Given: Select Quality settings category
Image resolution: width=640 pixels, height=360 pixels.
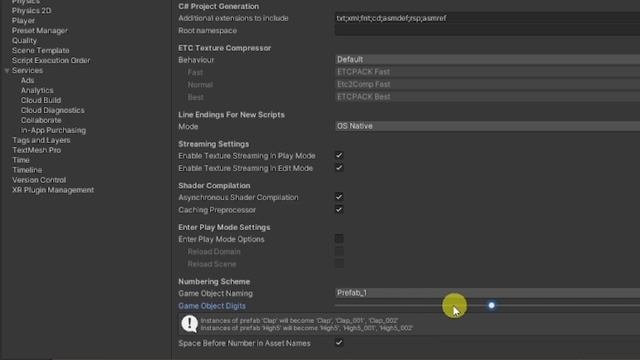Looking at the screenshot, I should (x=24, y=40).
